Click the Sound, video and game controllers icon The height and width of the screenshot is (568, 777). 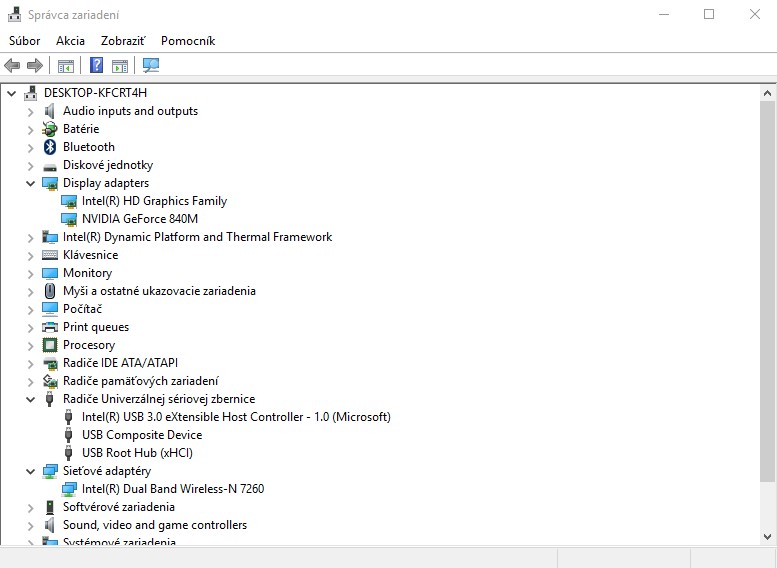[x=50, y=525]
